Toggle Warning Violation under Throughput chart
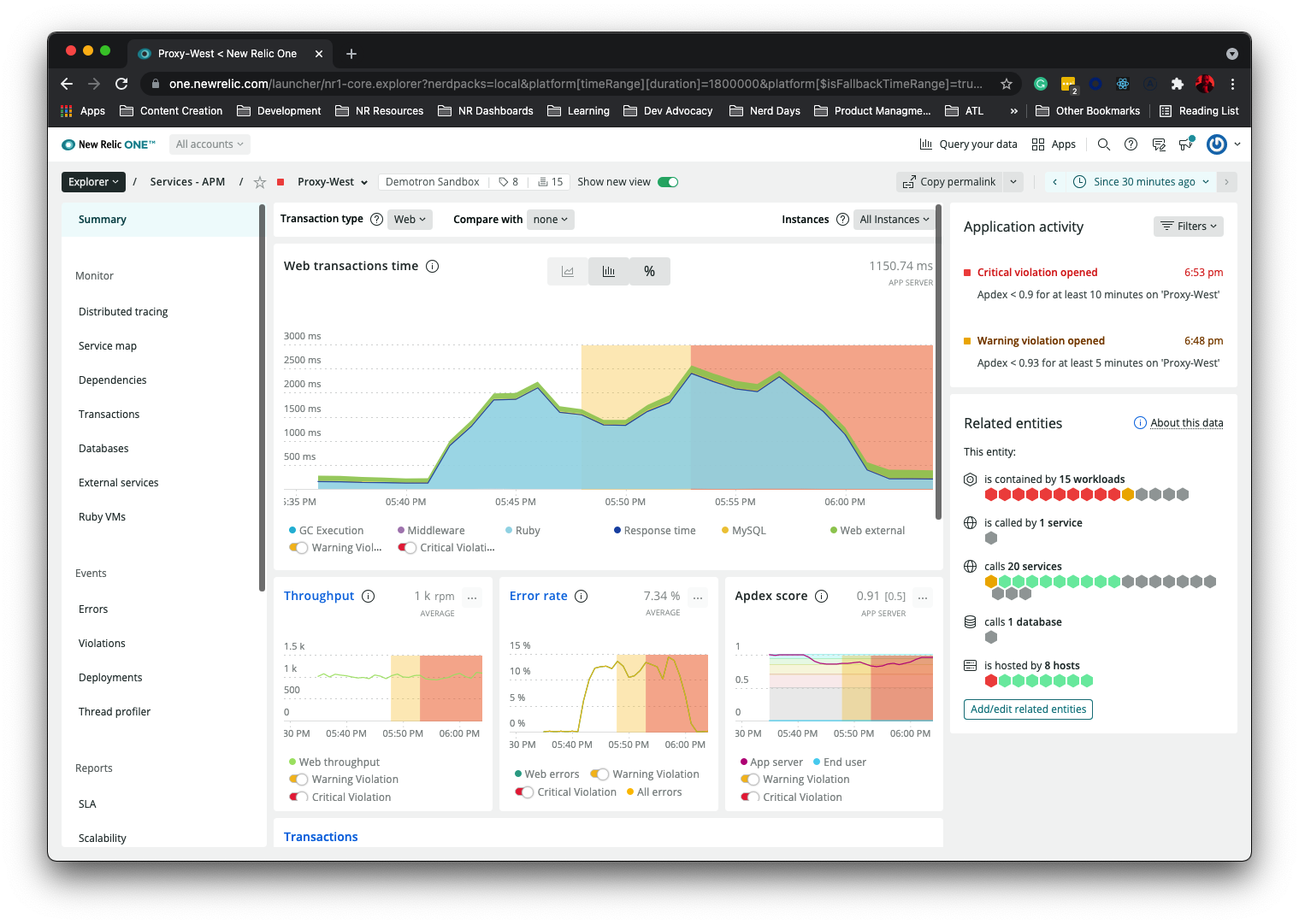This screenshot has height=924, width=1299. point(298,780)
